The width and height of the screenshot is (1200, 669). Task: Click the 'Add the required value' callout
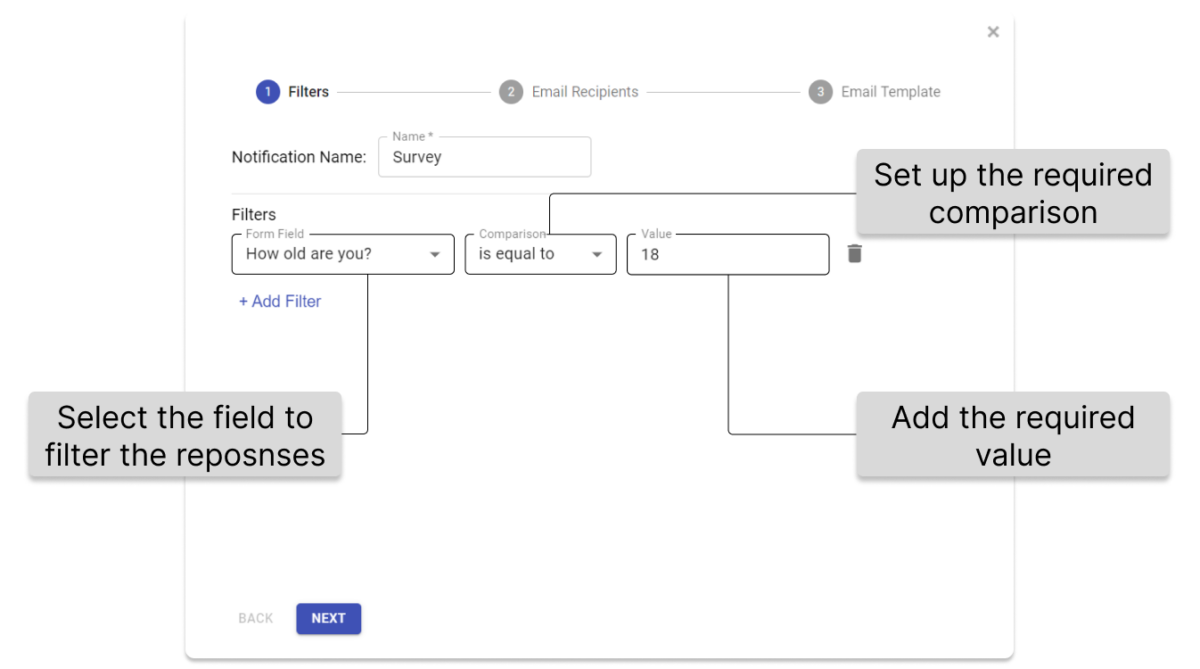click(1013, 435)
